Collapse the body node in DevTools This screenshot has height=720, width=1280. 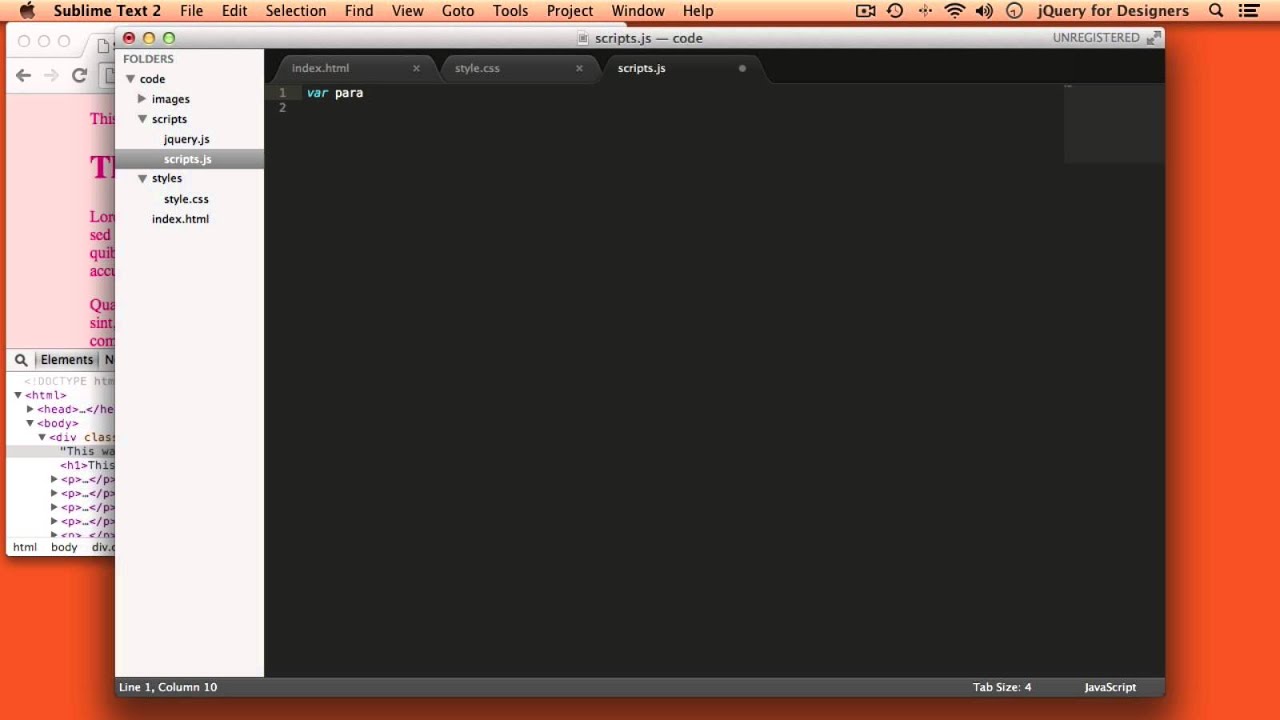pos(30,423)
